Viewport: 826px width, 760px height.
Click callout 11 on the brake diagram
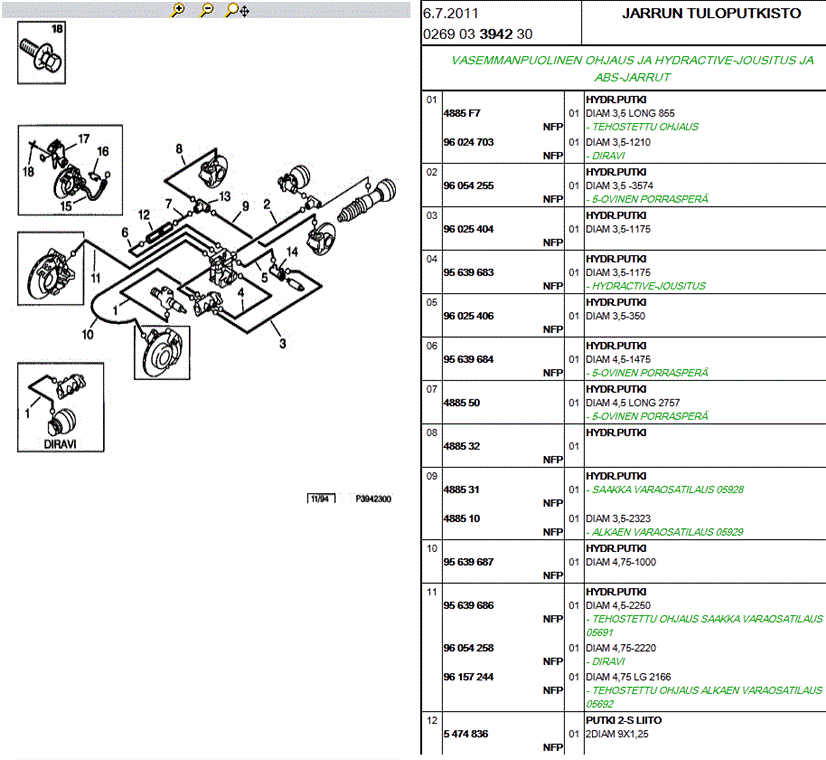click(95, 277)
